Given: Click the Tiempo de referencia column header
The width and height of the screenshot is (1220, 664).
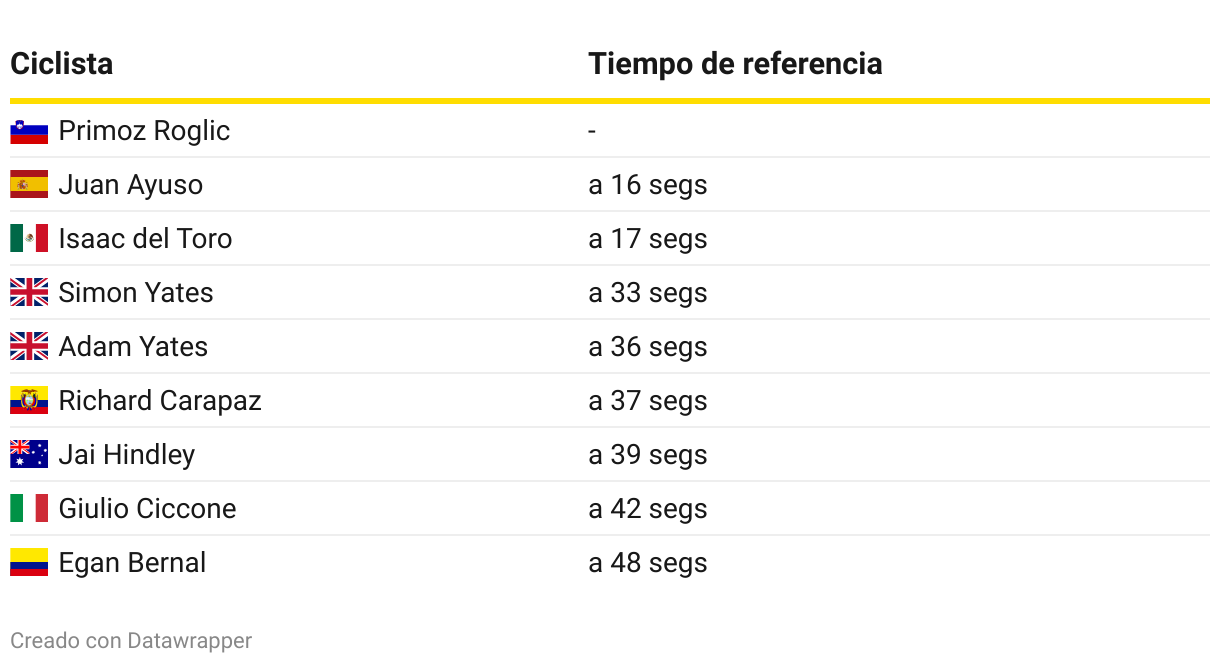Looking at the screenshot, I should click(x=735, y=64).
